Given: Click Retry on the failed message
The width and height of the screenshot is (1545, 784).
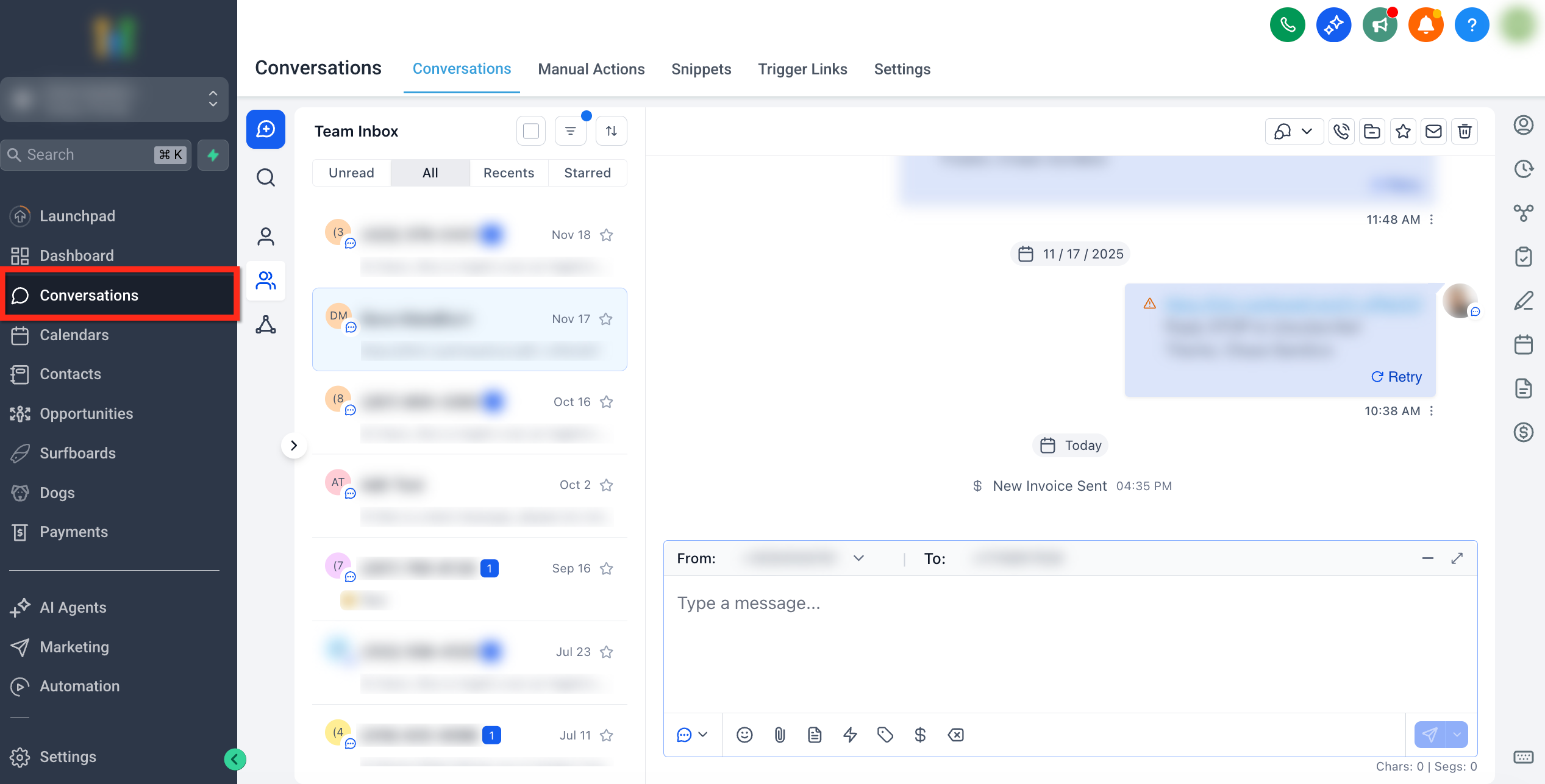Looking at the screenshot, I should (x=1397, y=377).
